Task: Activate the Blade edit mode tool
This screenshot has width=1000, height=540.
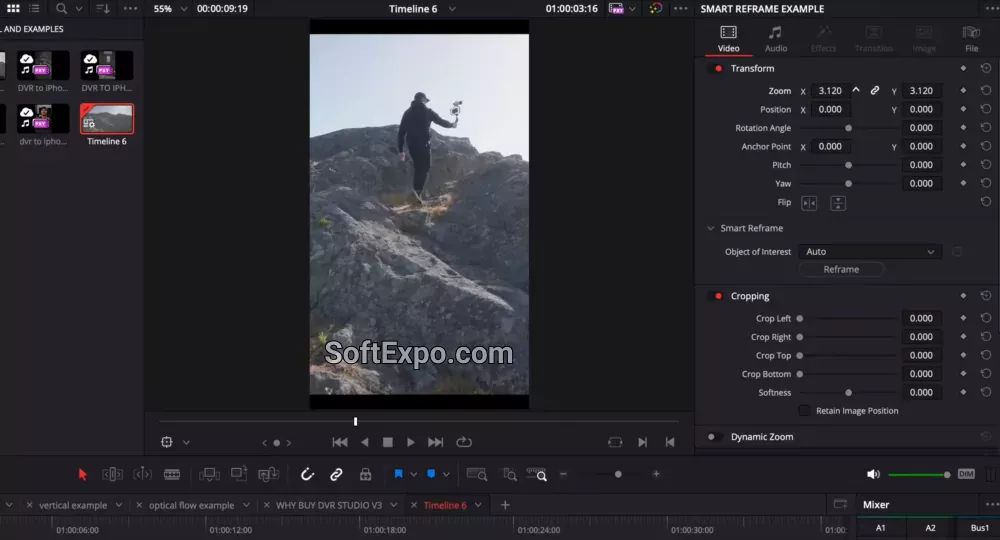Action: tap(172, 474)
